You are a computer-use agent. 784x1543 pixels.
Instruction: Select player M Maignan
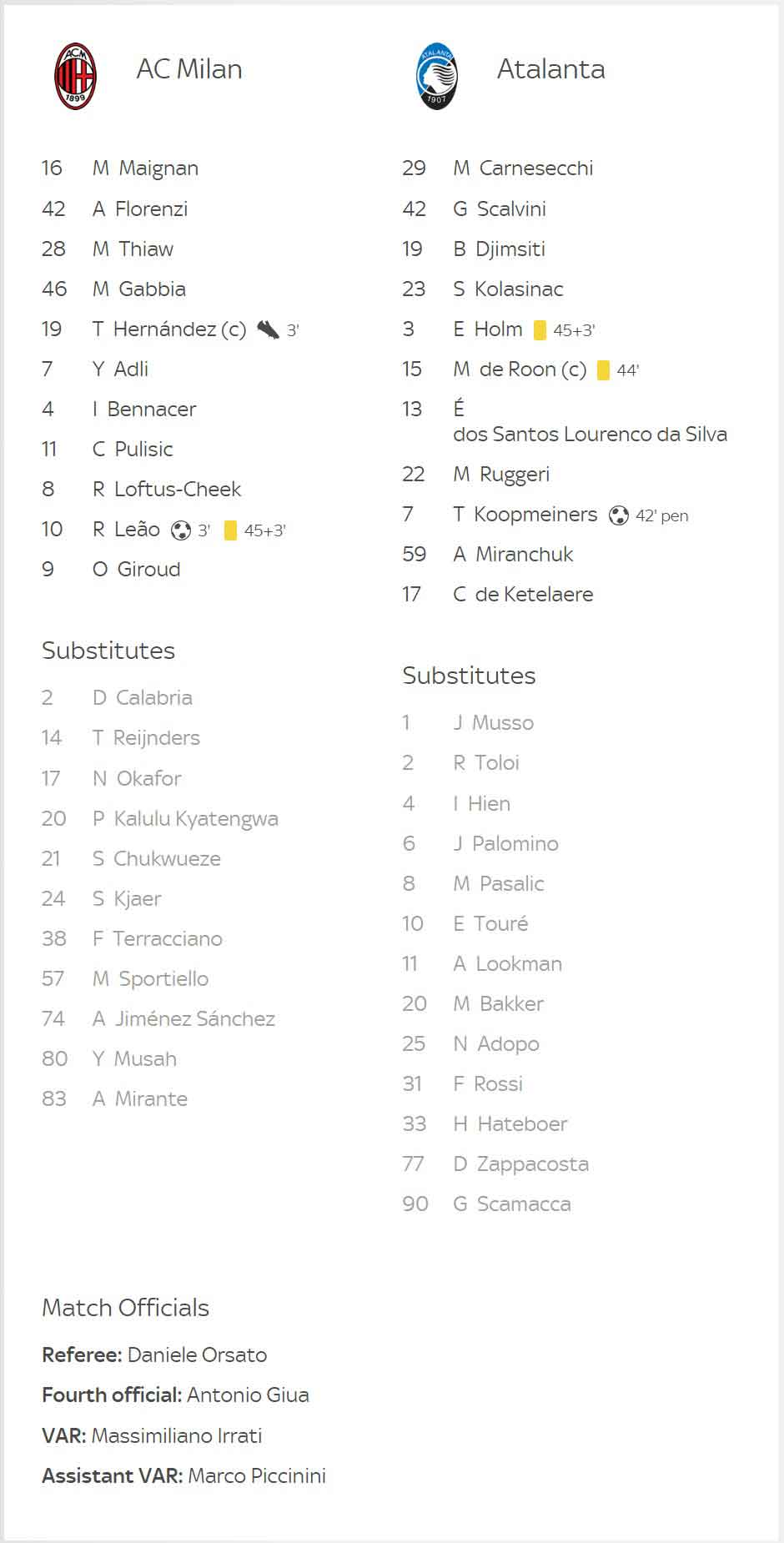145,168
